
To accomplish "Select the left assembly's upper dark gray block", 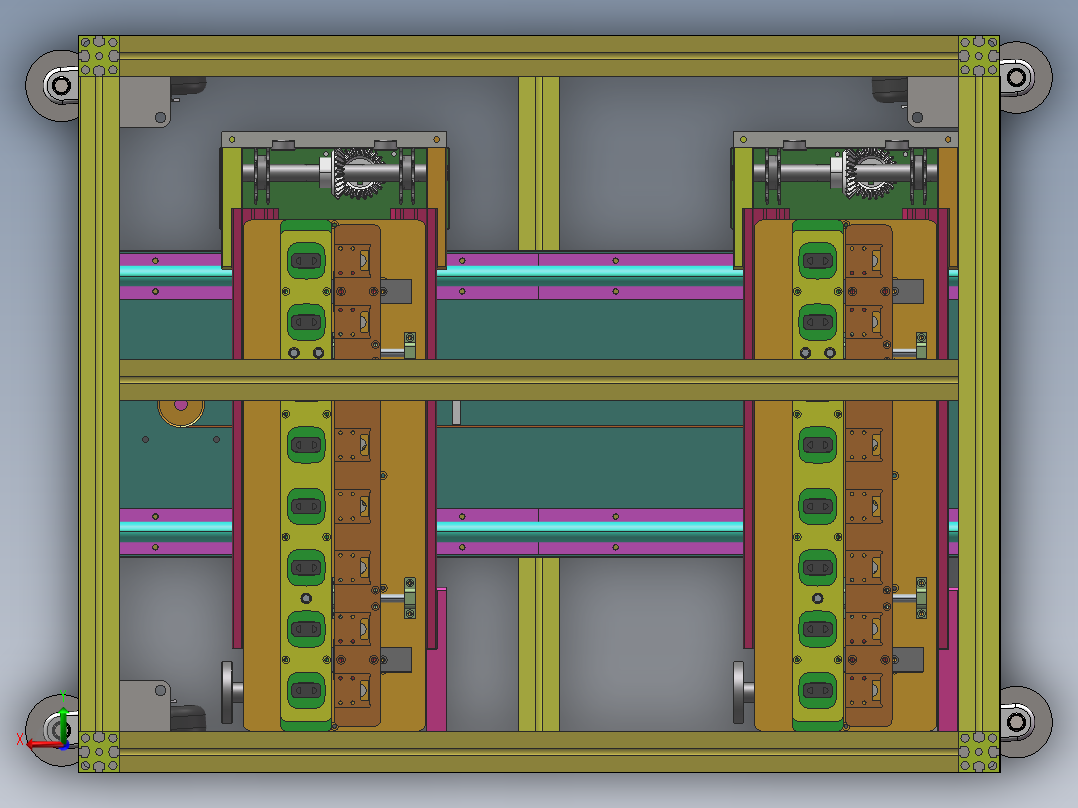I will pos(396,292).
